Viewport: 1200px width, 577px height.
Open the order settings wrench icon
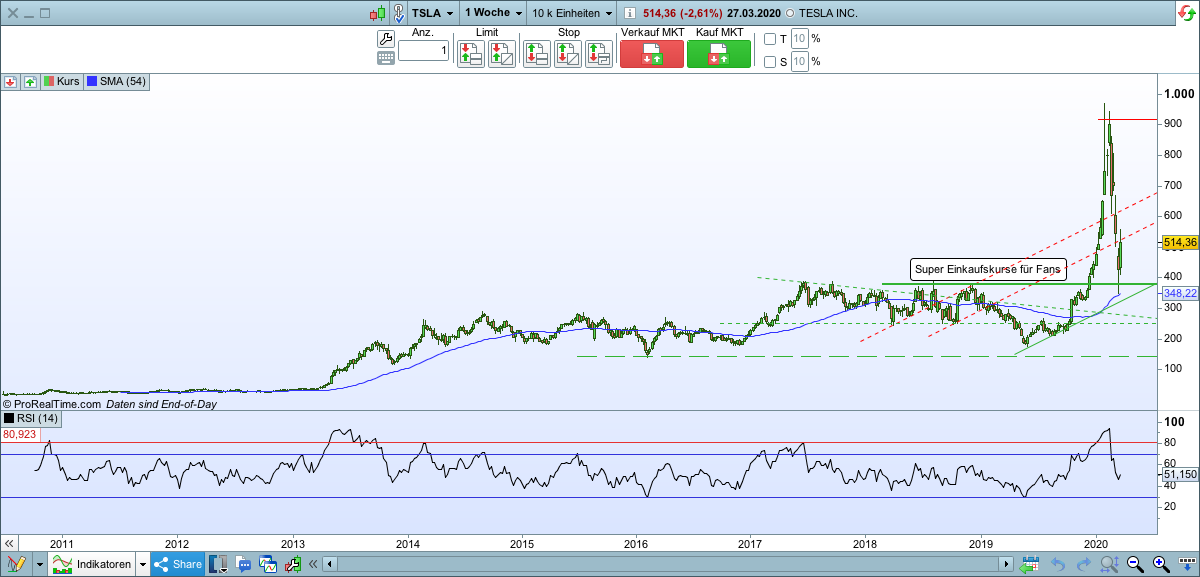[385, 39]
